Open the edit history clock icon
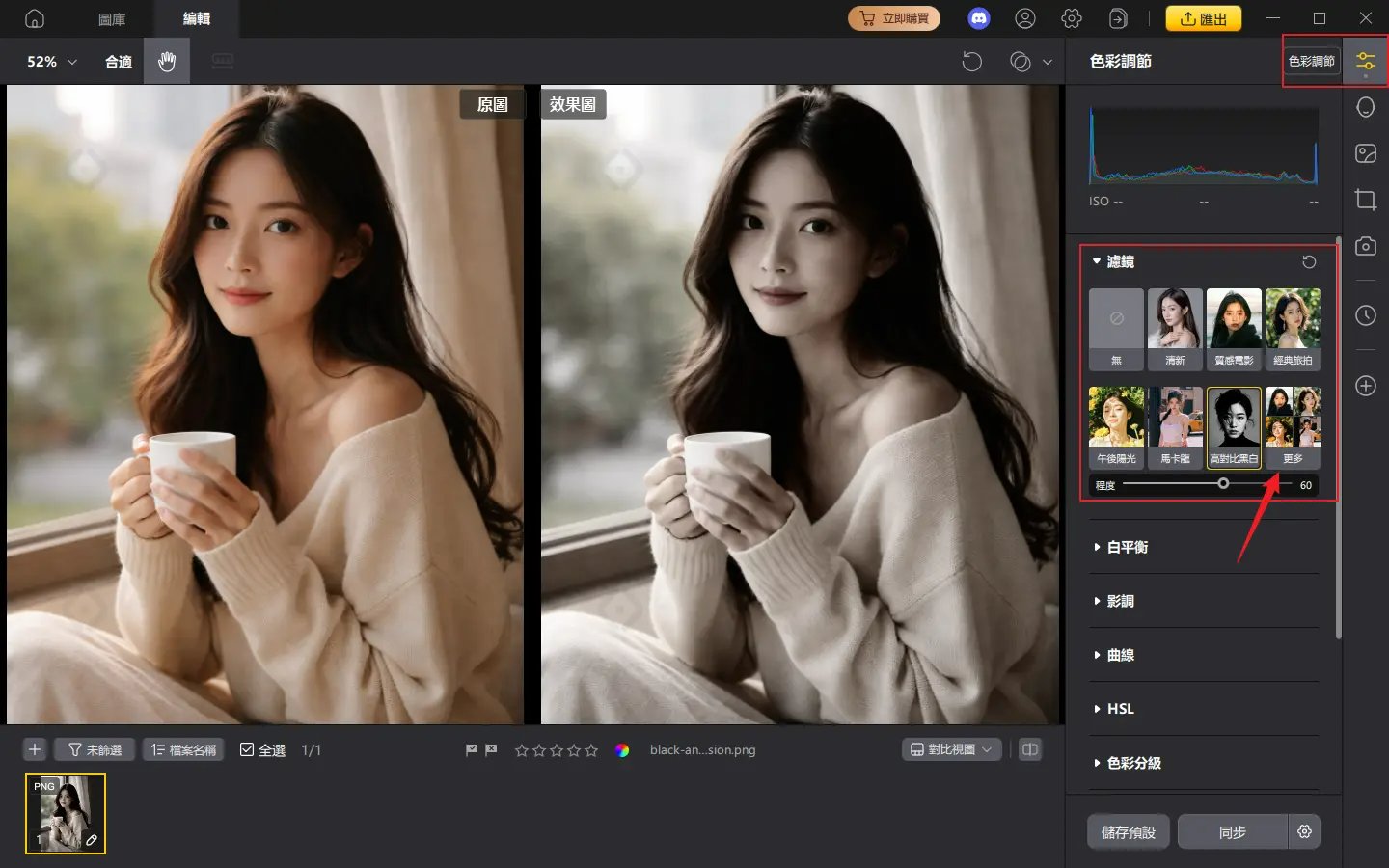 coord(1365,315)
